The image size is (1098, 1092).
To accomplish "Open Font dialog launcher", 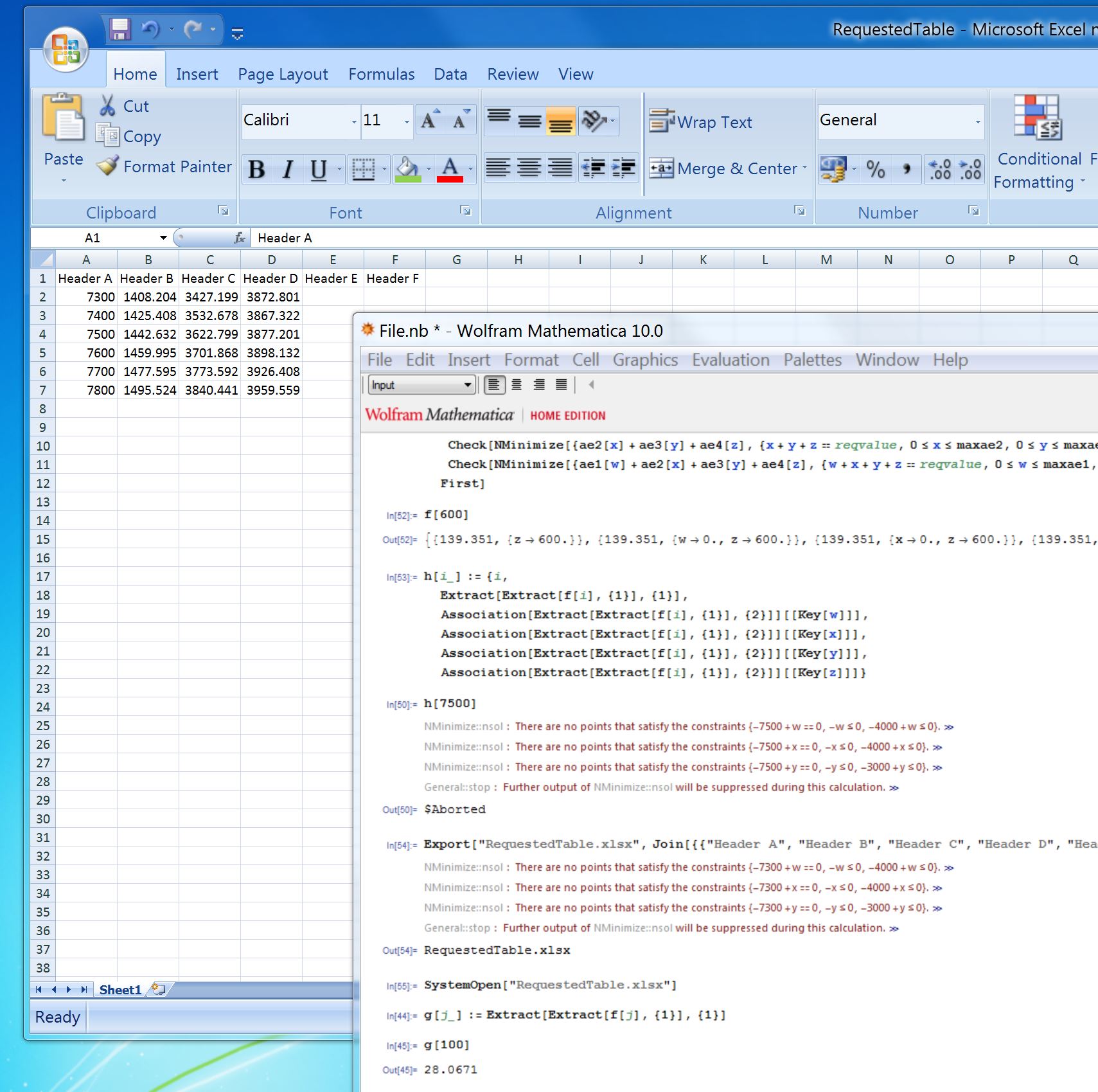I will (465, 210).
